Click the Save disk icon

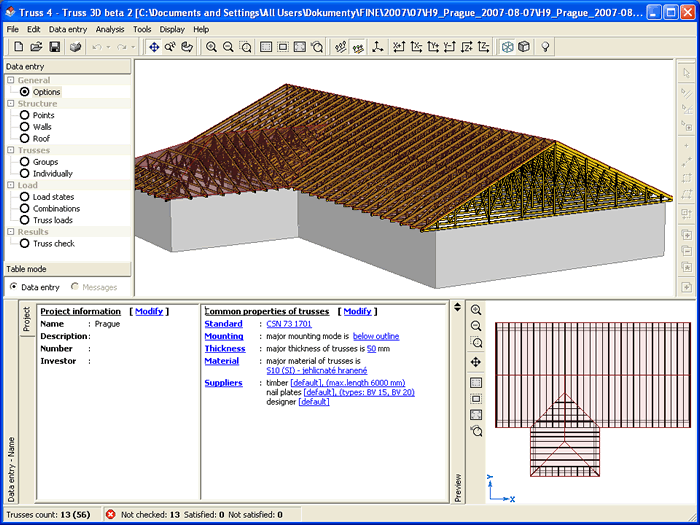[53, 47]
